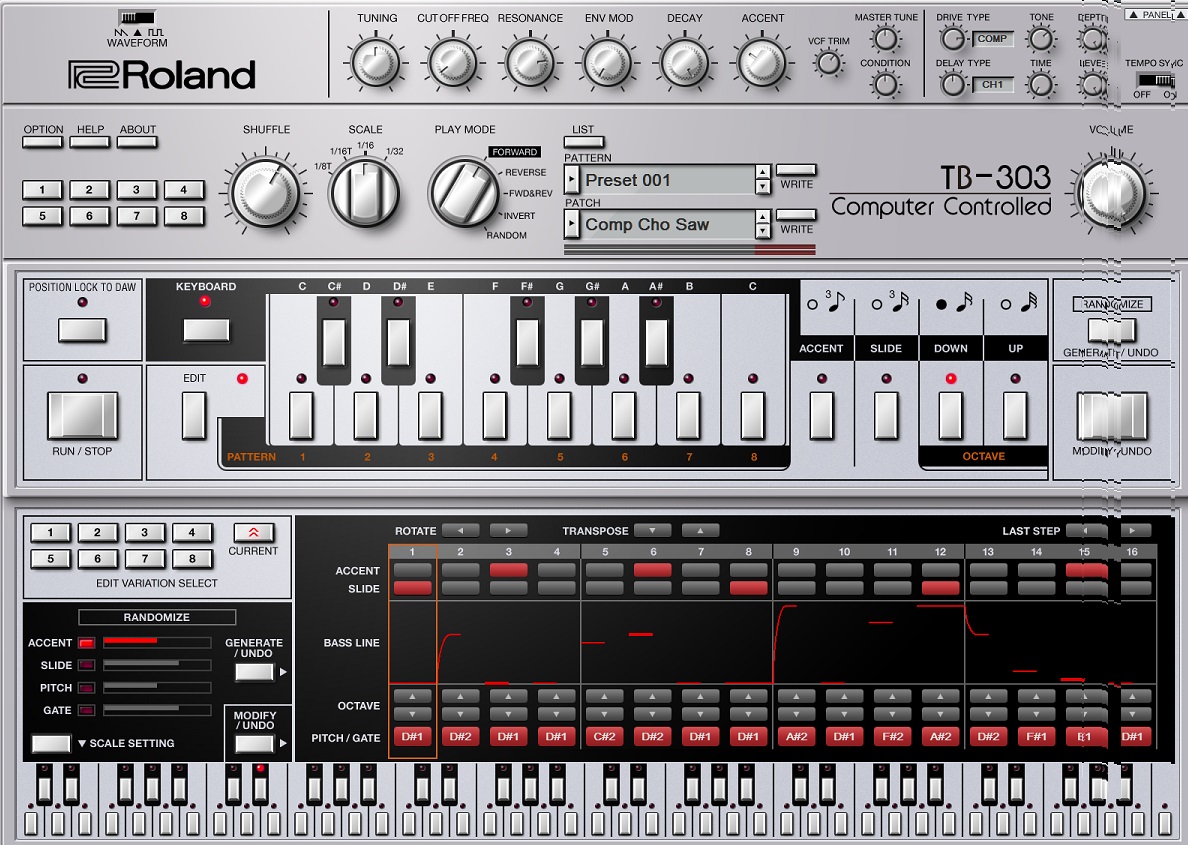1188x845 pixels.
Task: Click the TONE knob
Action: click(x=1041, y=39)
